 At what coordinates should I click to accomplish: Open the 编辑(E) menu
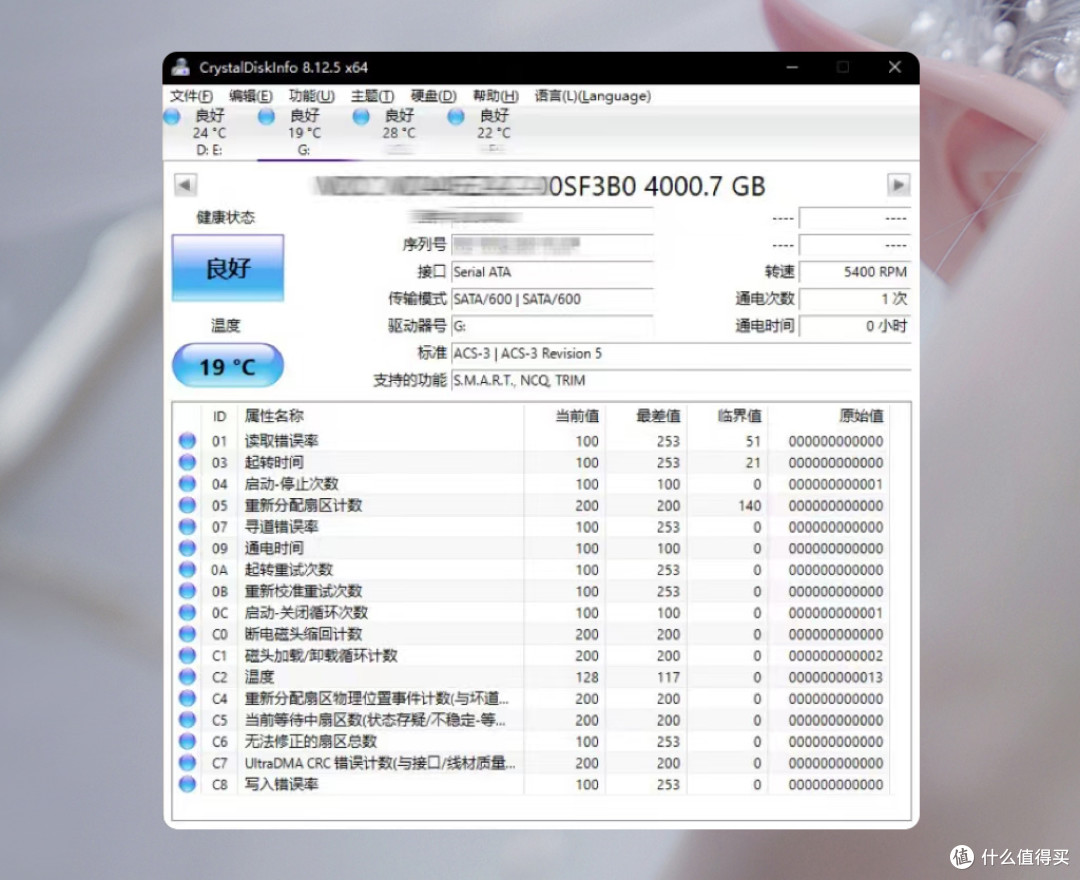(x=250, y=96)
